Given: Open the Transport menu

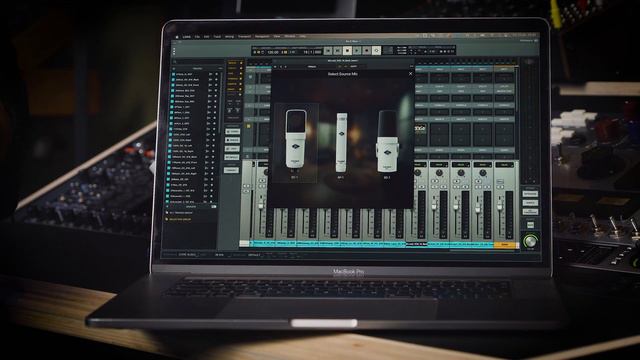Looking at the screenshot, I should pos(244,37).
